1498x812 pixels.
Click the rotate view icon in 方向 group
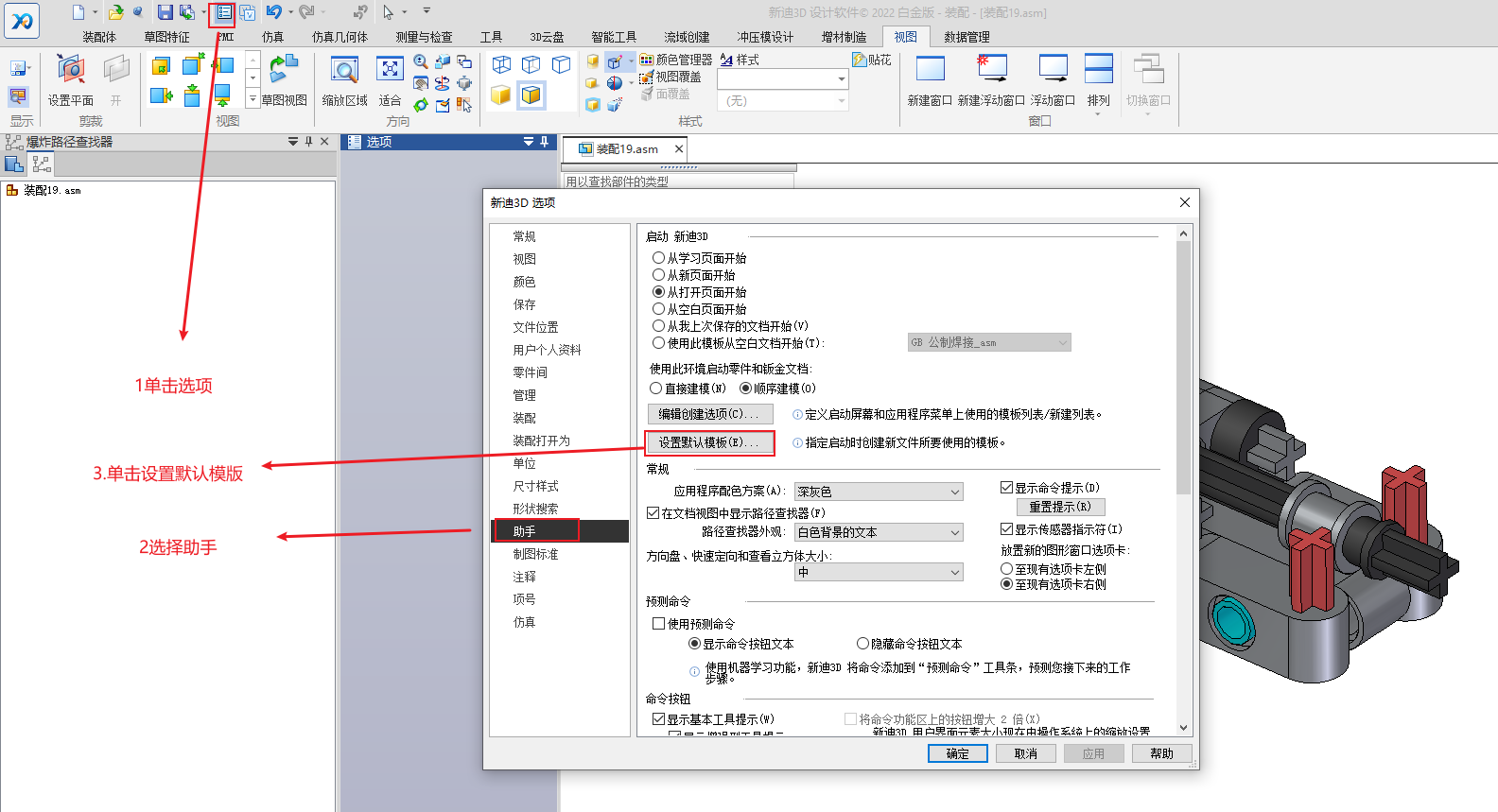tap(421, 105)
